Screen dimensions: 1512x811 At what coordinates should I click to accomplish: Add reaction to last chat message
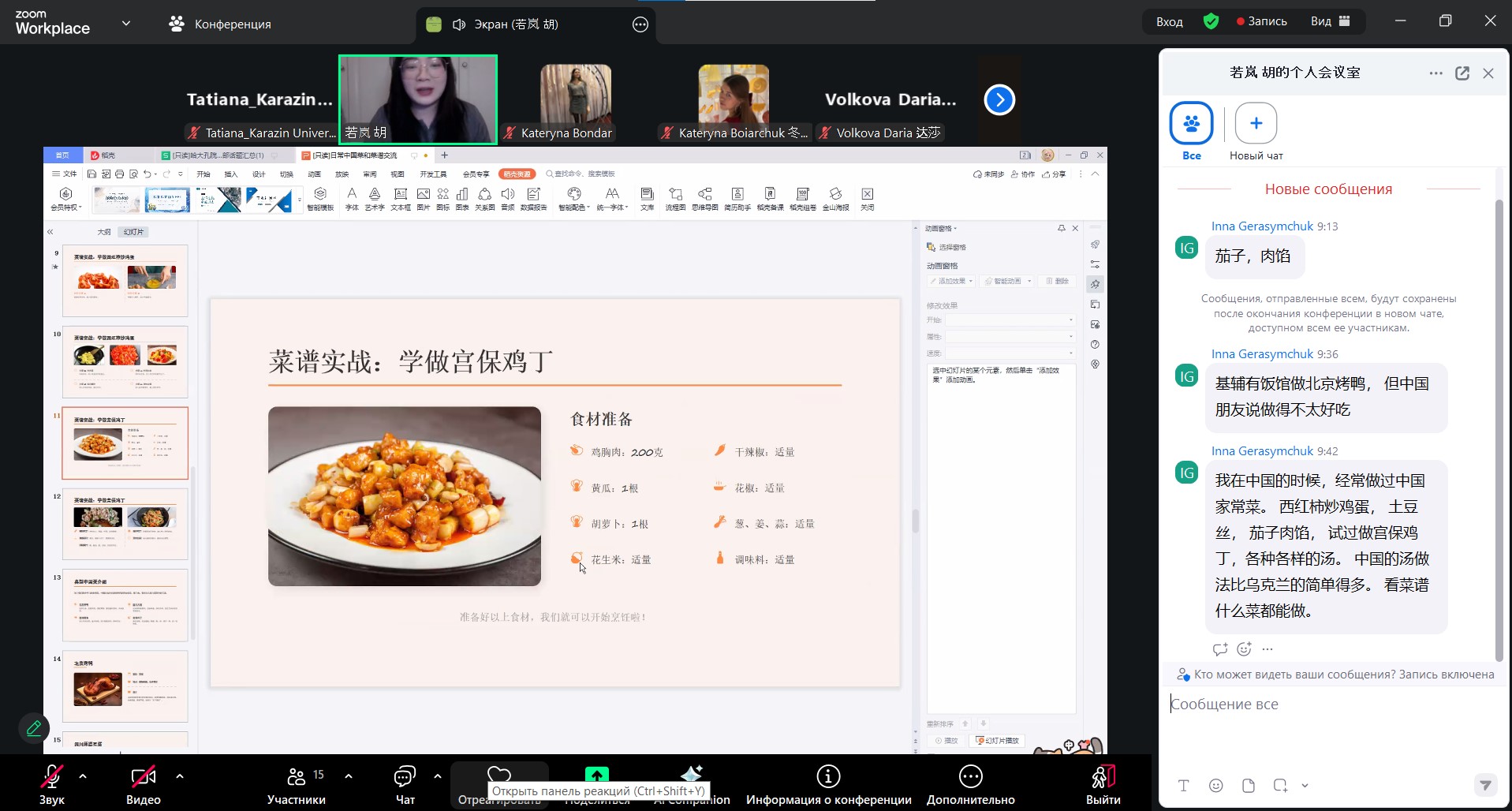pyautogui.click(x=1244, y=648)
